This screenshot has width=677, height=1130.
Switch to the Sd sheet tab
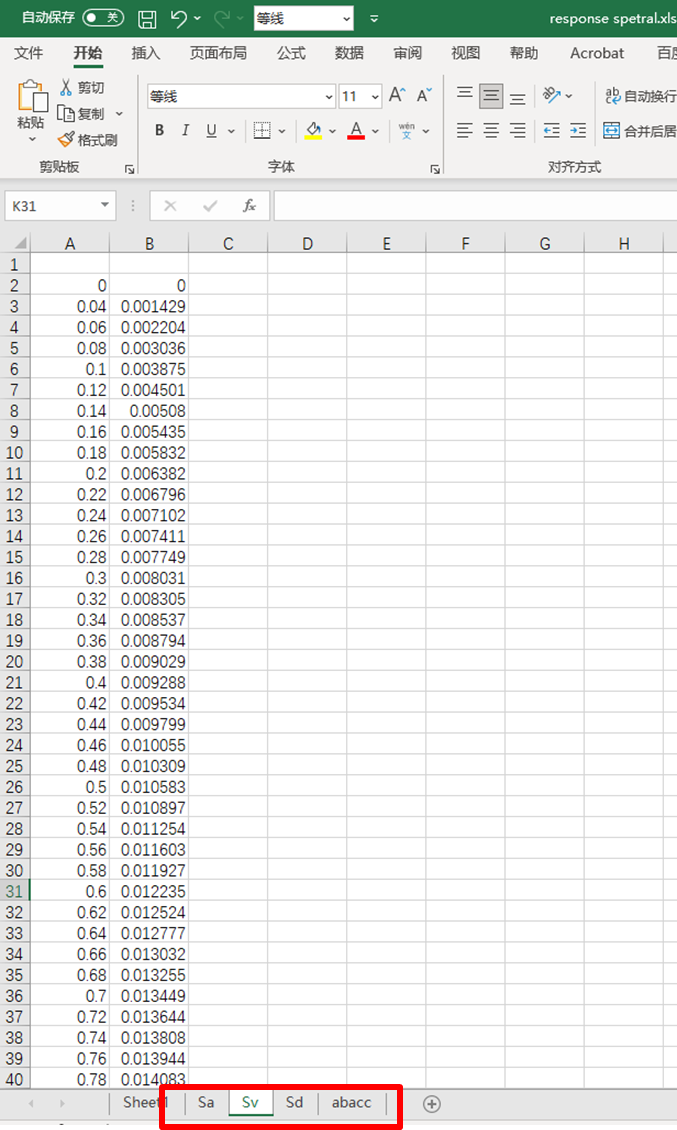(x=294, y=1103)
